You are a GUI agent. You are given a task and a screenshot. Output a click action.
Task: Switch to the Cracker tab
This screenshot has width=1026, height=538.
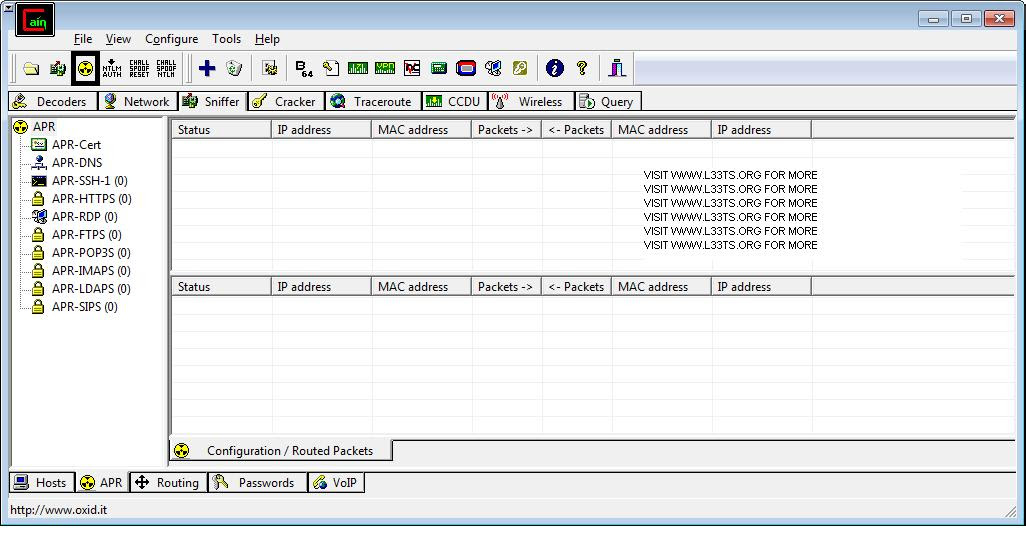click(x=286, y=101)
